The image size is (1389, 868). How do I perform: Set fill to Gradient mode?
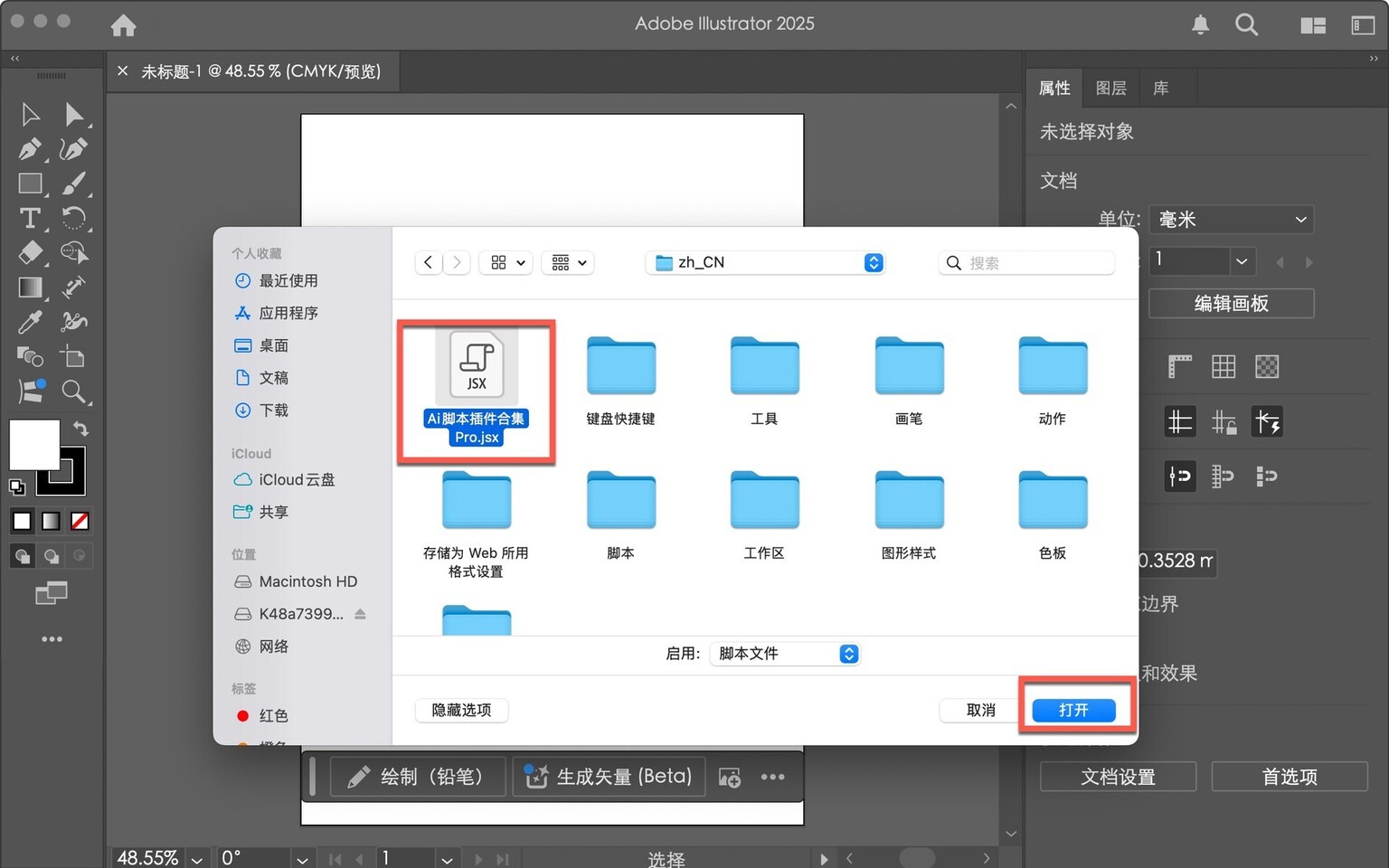(x=52, y=521)
